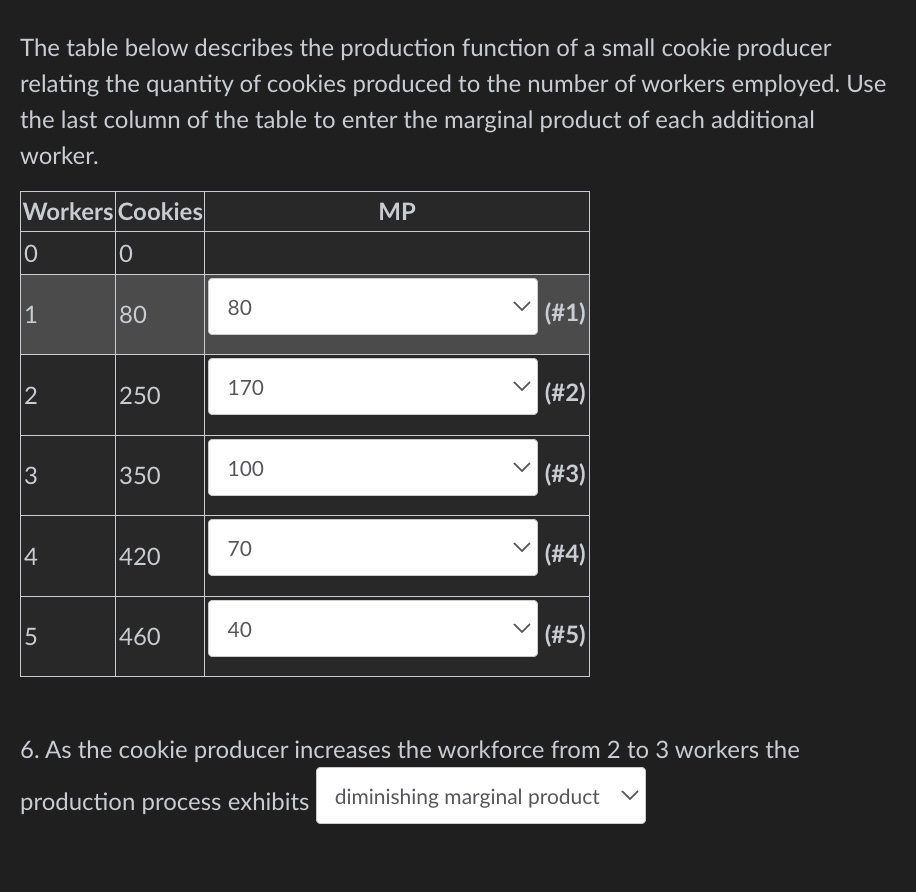Open the MP dropdown for worker 4
Image resolution: width=916 pixels, height=892 pixels.
click(372, 548)
